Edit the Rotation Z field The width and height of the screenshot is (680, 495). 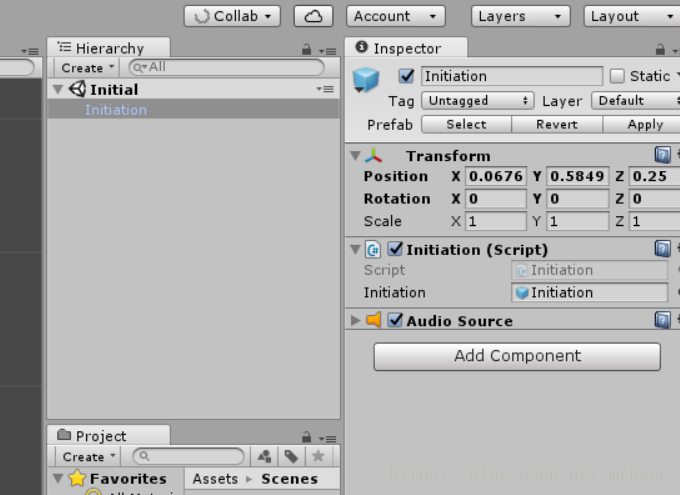pos(654,199)
